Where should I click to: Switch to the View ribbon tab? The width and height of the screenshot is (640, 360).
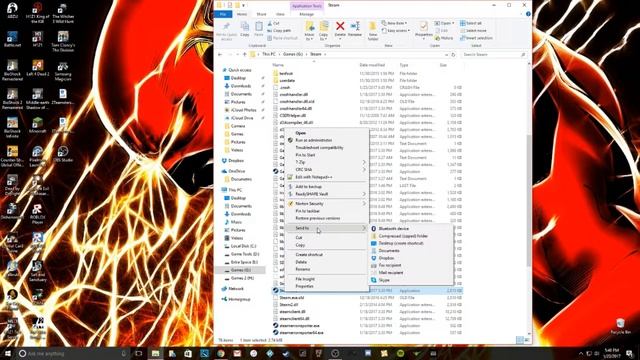pyautogui.click(x=280, y=14)
